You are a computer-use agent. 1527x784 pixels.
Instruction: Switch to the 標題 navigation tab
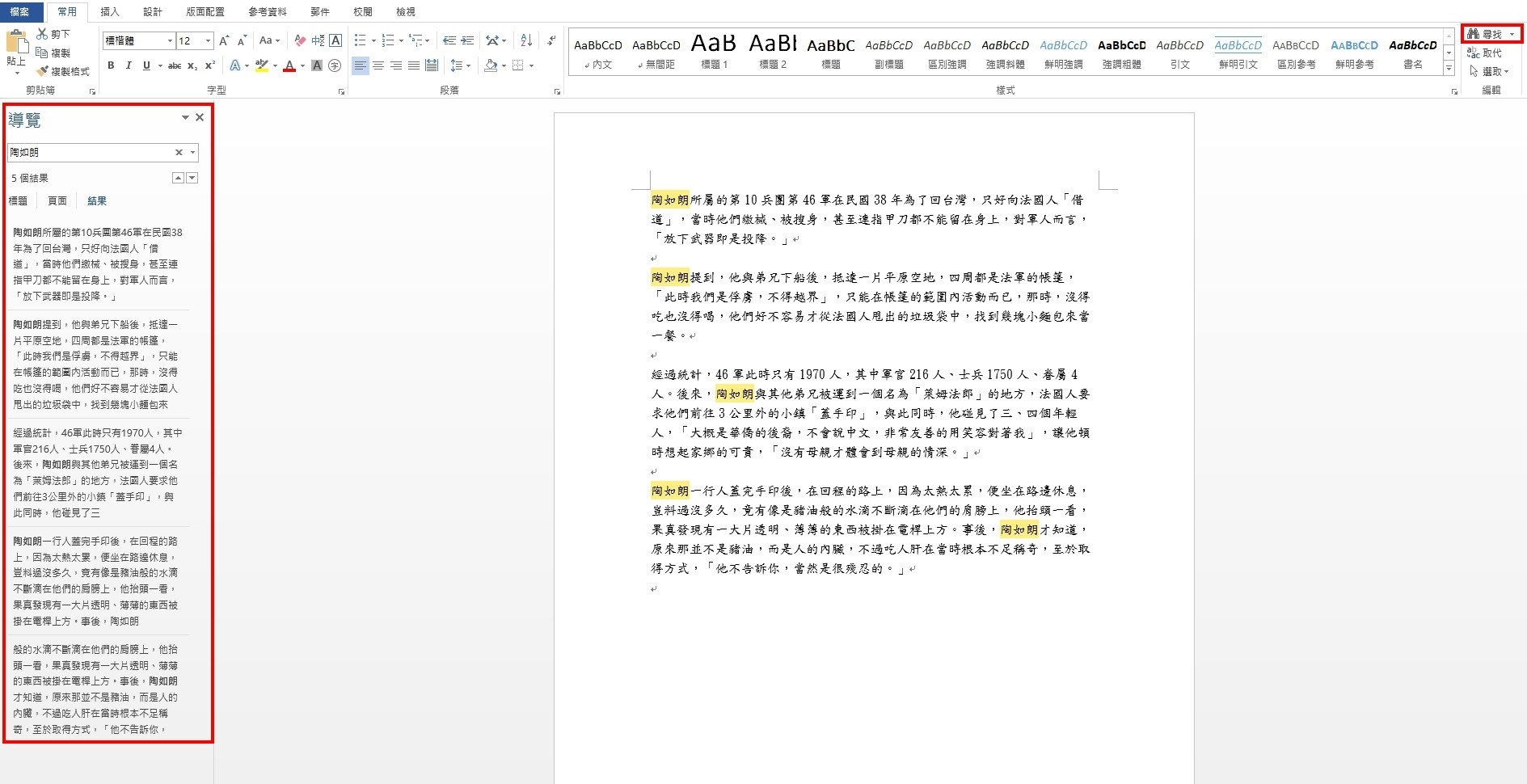click(x=18, y=200)
